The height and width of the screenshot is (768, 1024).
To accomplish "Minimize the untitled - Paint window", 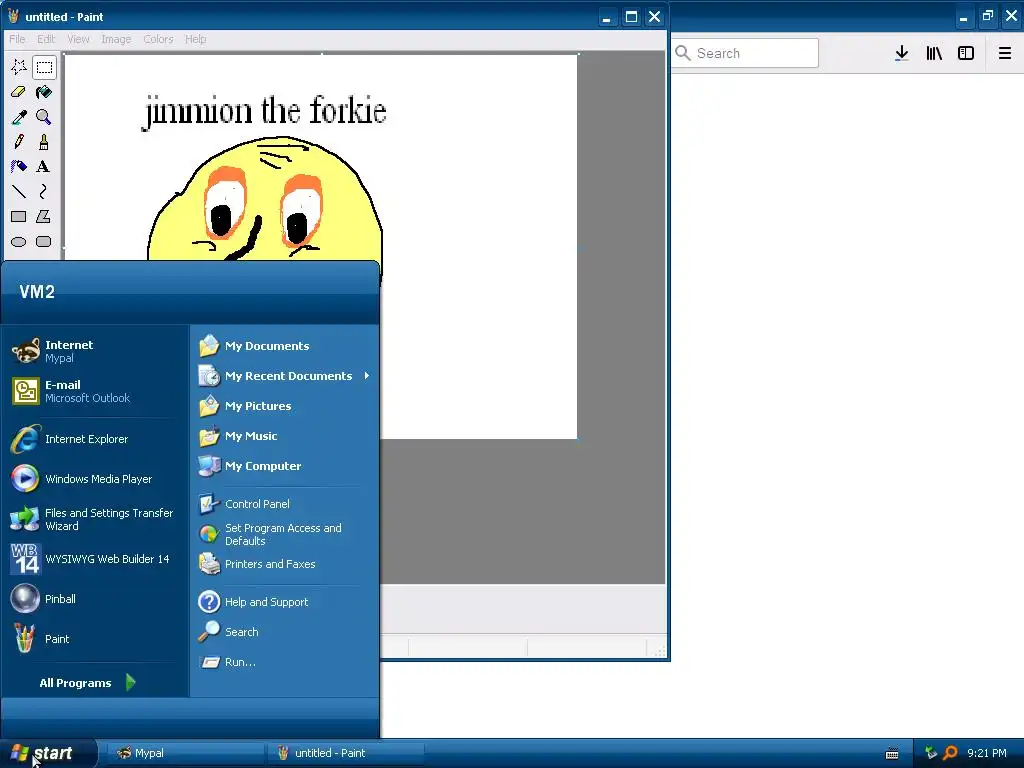I will pyautogui.click(x=607, y=17).
